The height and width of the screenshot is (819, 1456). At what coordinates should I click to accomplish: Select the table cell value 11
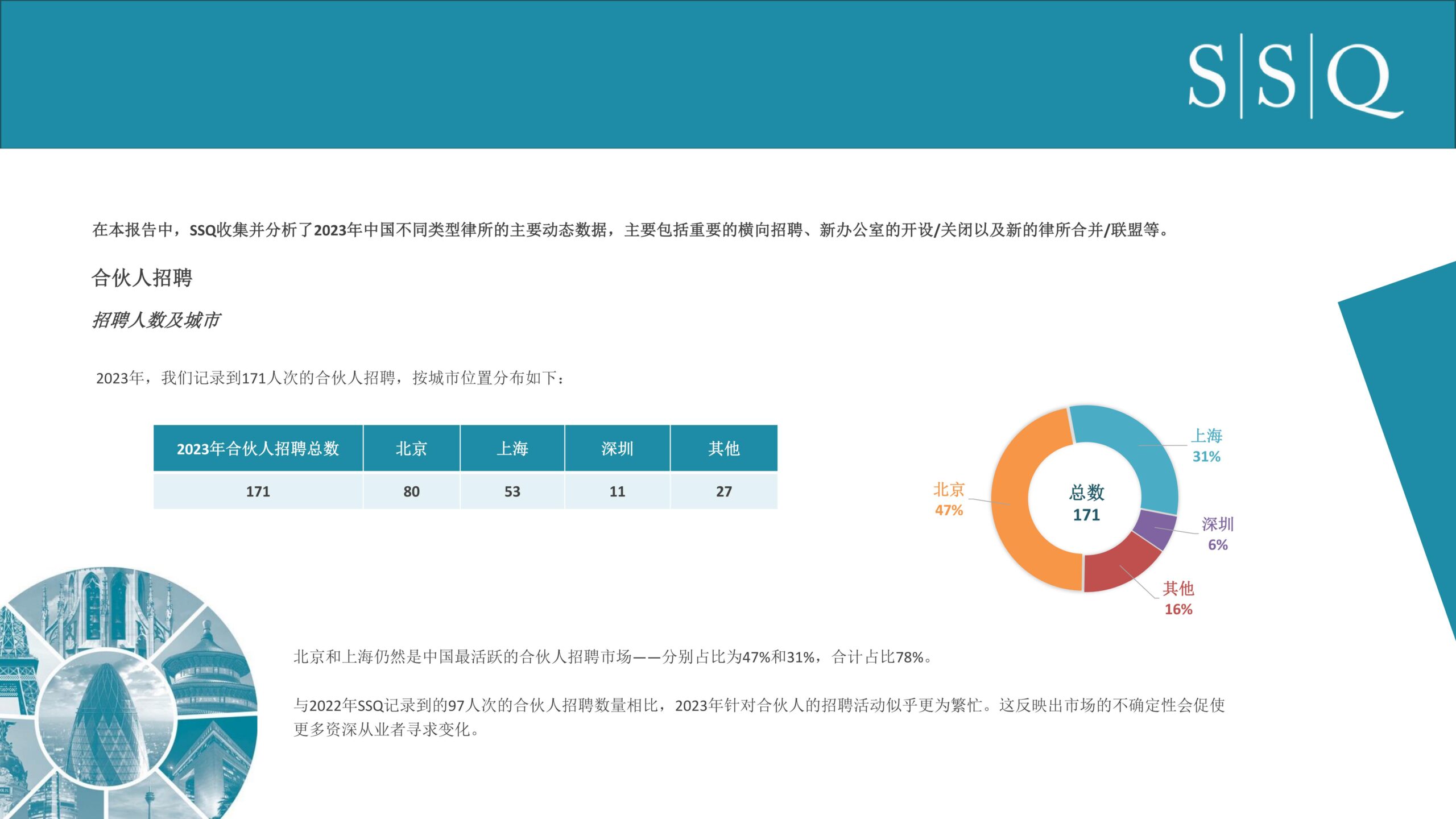[618, 491]
